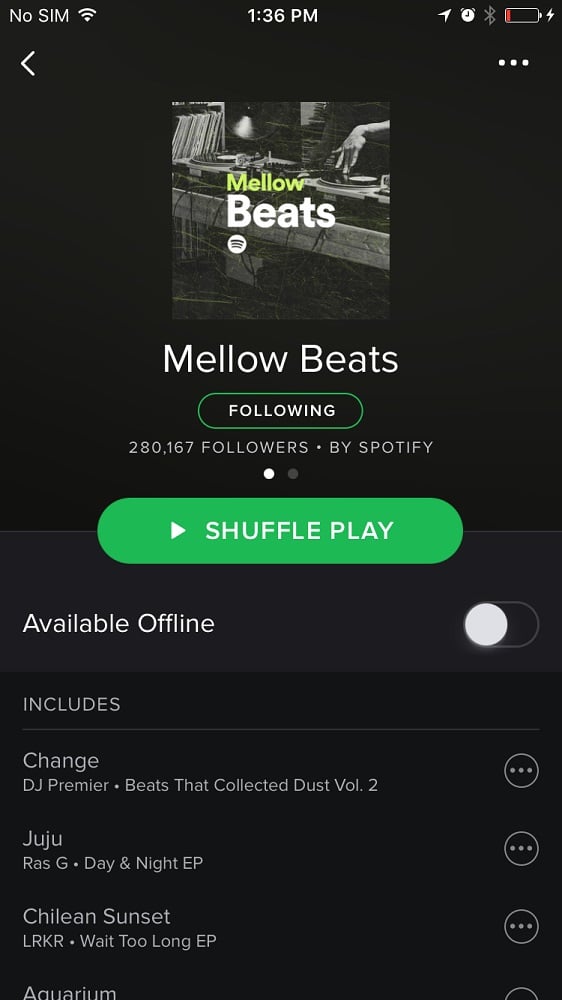The width and height of the screenshot is (562, 1000).
Task: Tap the Mellow Beats cover art
Action: point(281,210)
